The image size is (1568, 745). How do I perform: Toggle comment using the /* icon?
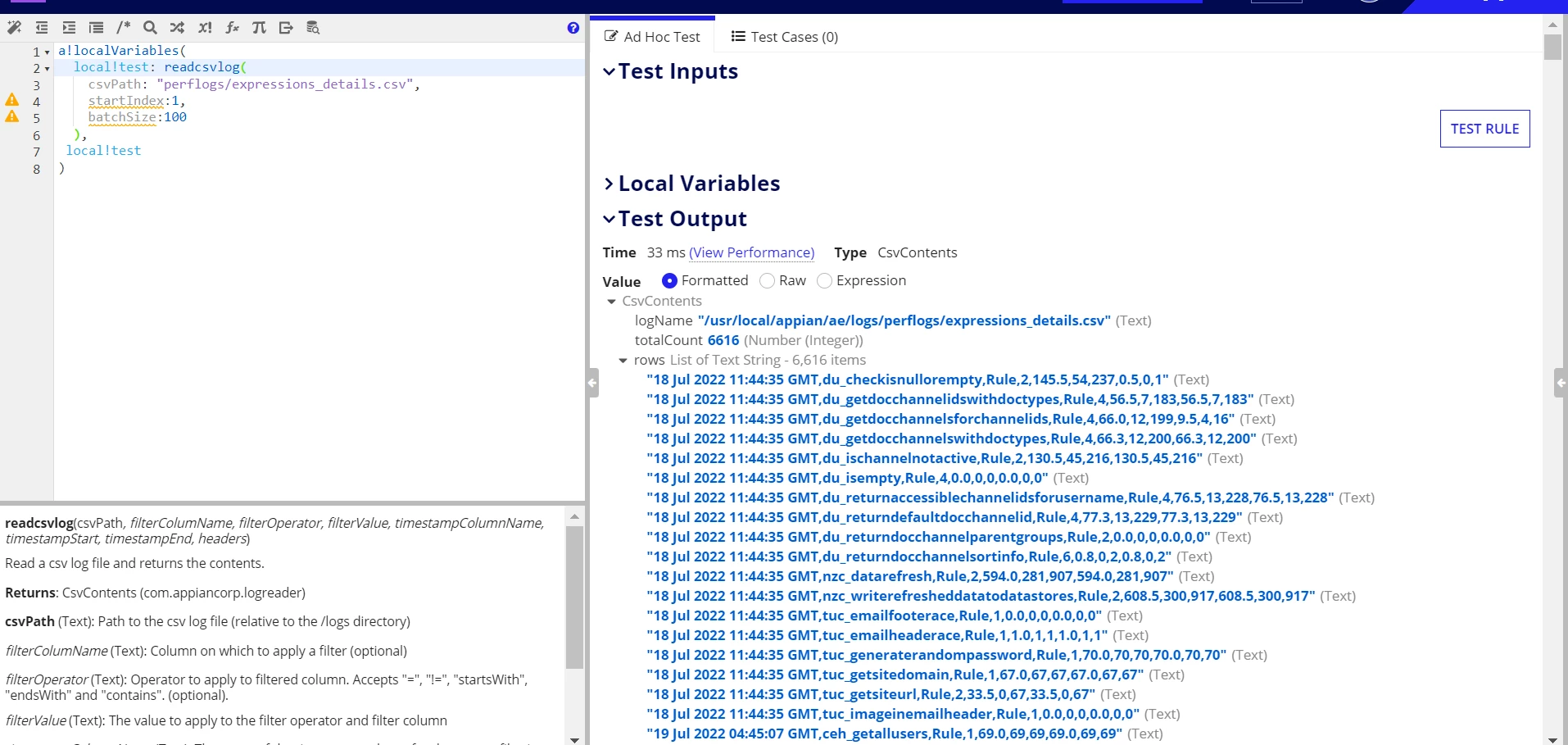tap(123, 28)
